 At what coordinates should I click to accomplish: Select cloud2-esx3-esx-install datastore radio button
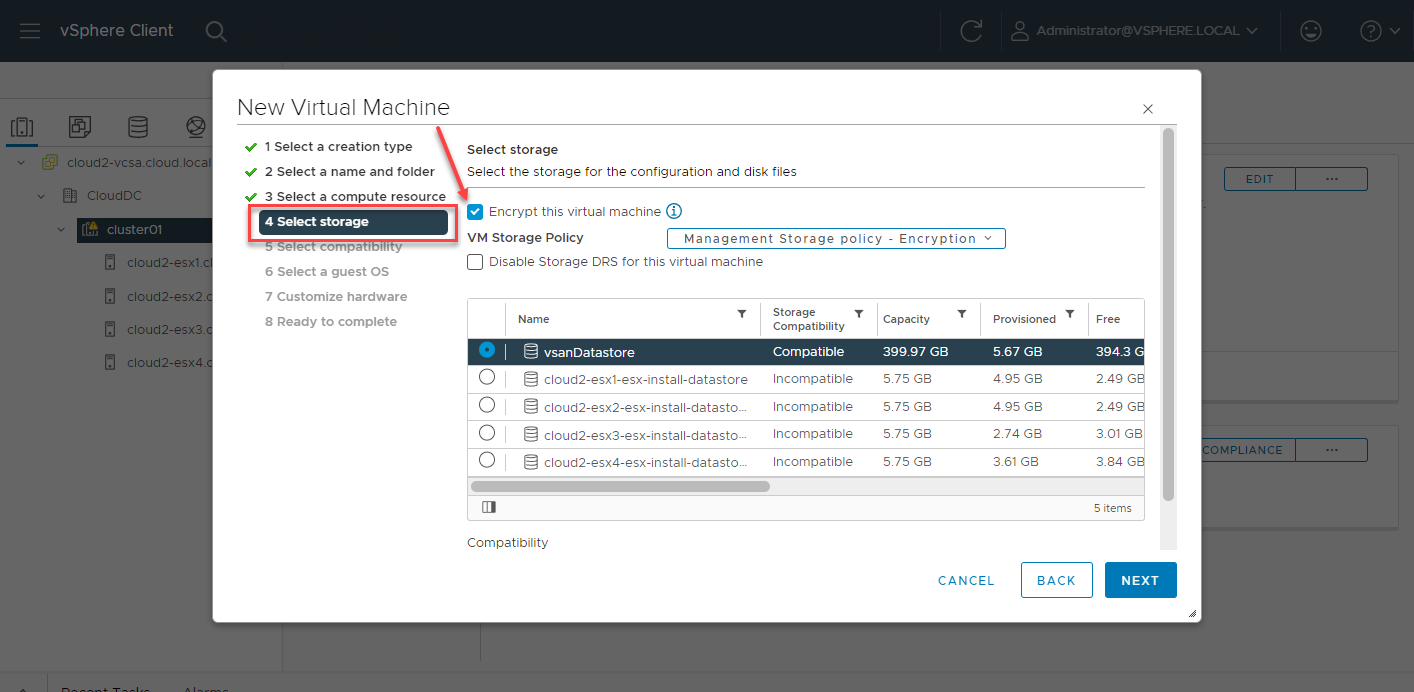[487, 433]
